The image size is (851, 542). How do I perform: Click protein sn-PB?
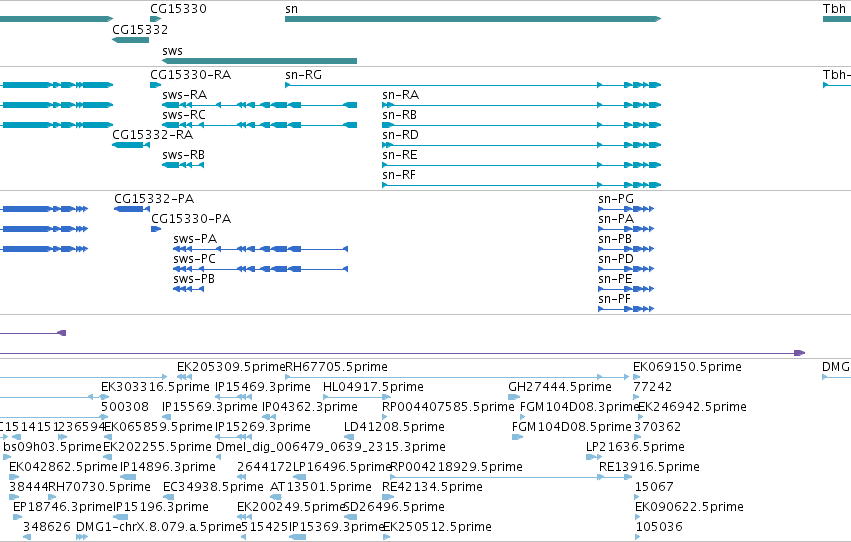click(x=626, y=249)
